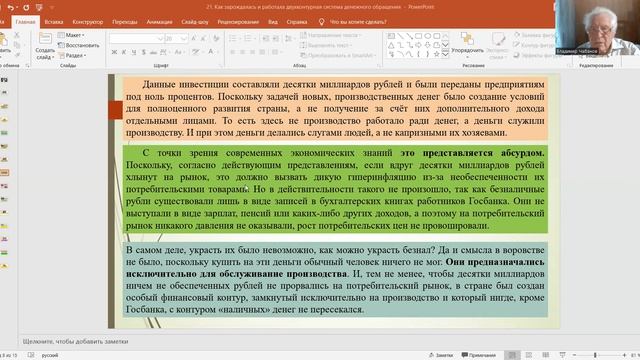This screenshot has width=640, height=360.
Task: Open the Paragraph group dialog launcher
Action: point(379,65)
